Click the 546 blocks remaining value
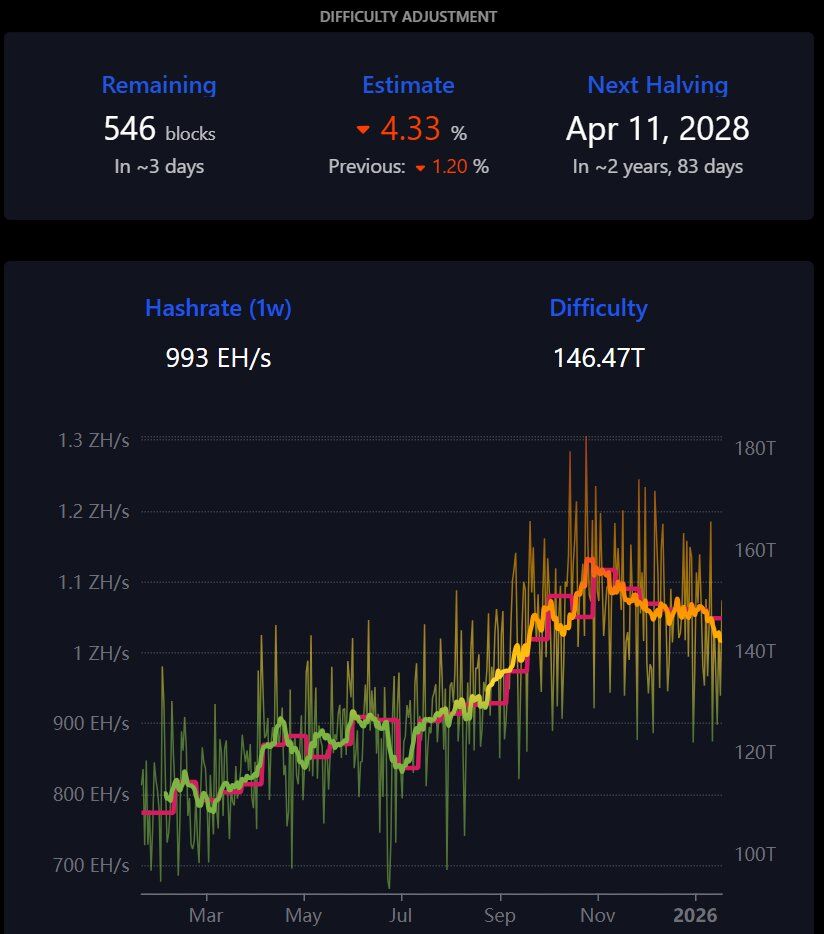Viewport: 824px width, 934px height. point(159,130)
